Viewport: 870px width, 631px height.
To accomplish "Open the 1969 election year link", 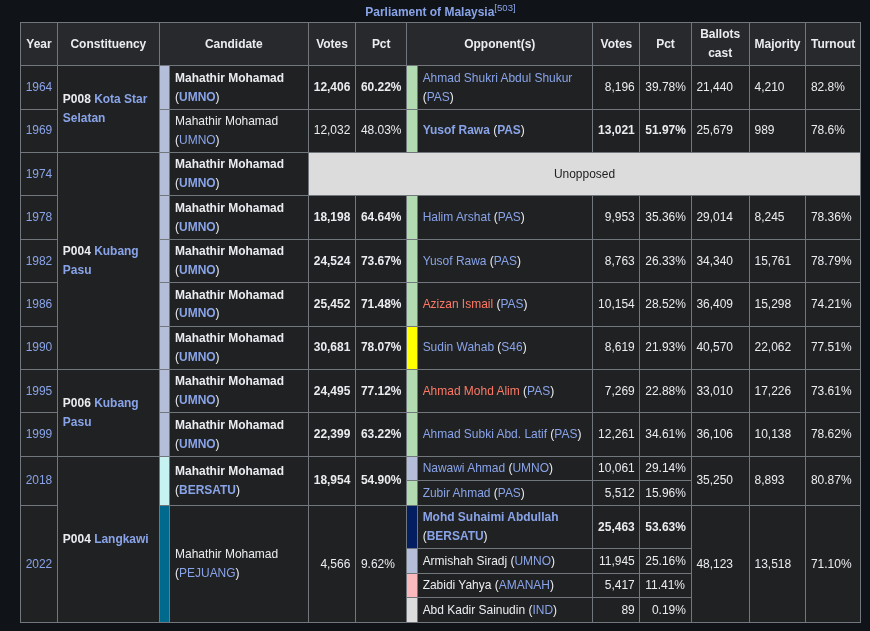I will coord(39,130).
